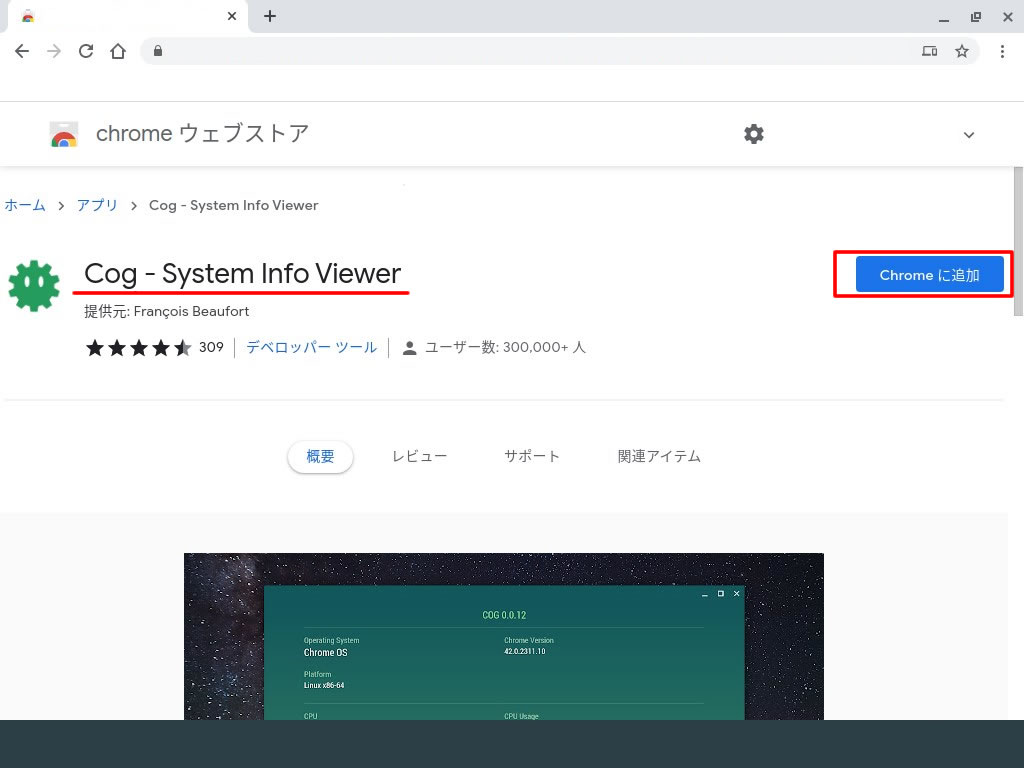Click the page vertical scrollbar
Viewport: 1024px width, 768px height.
tap(1018, 242)
